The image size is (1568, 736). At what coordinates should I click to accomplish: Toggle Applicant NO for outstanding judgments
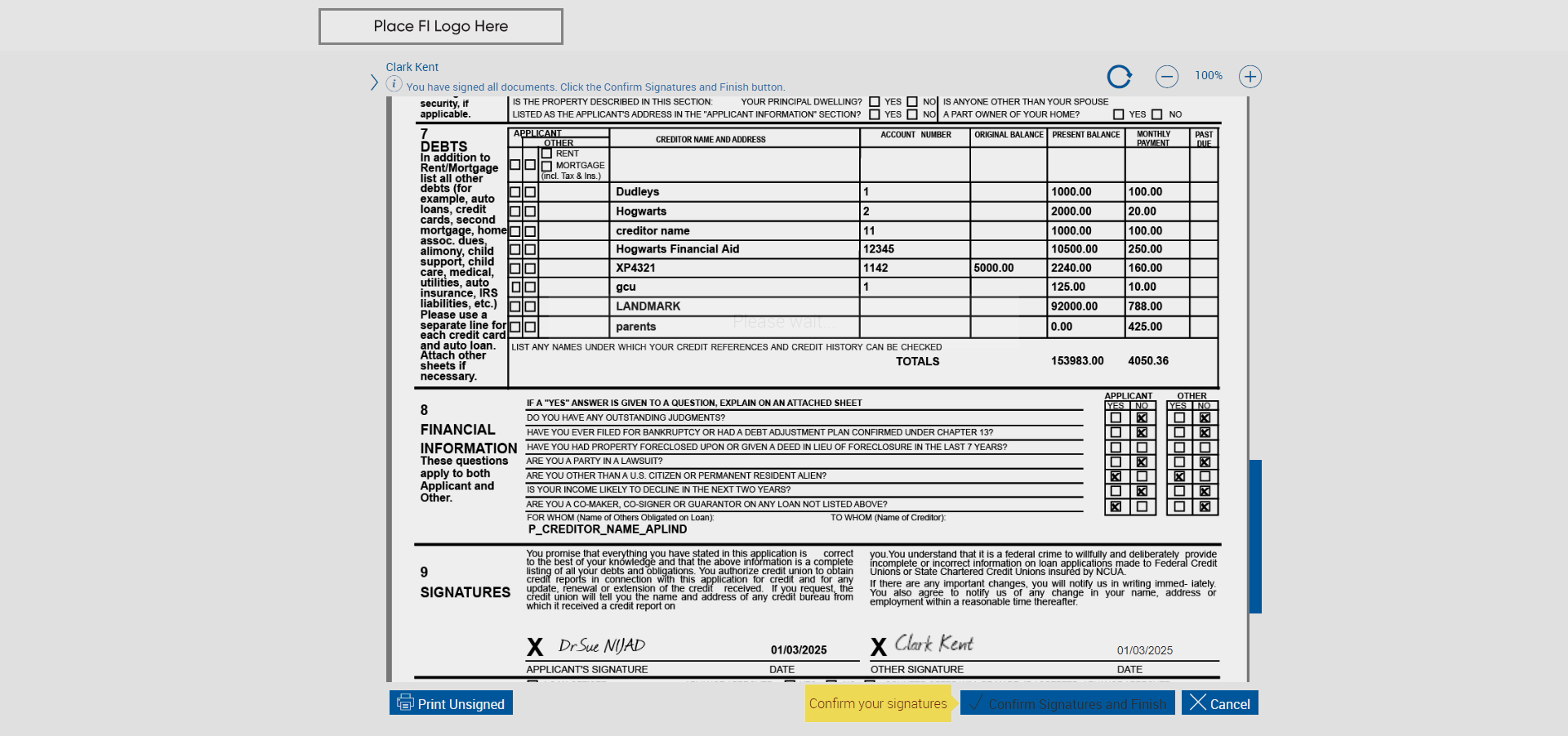[x=1142, y=418]
